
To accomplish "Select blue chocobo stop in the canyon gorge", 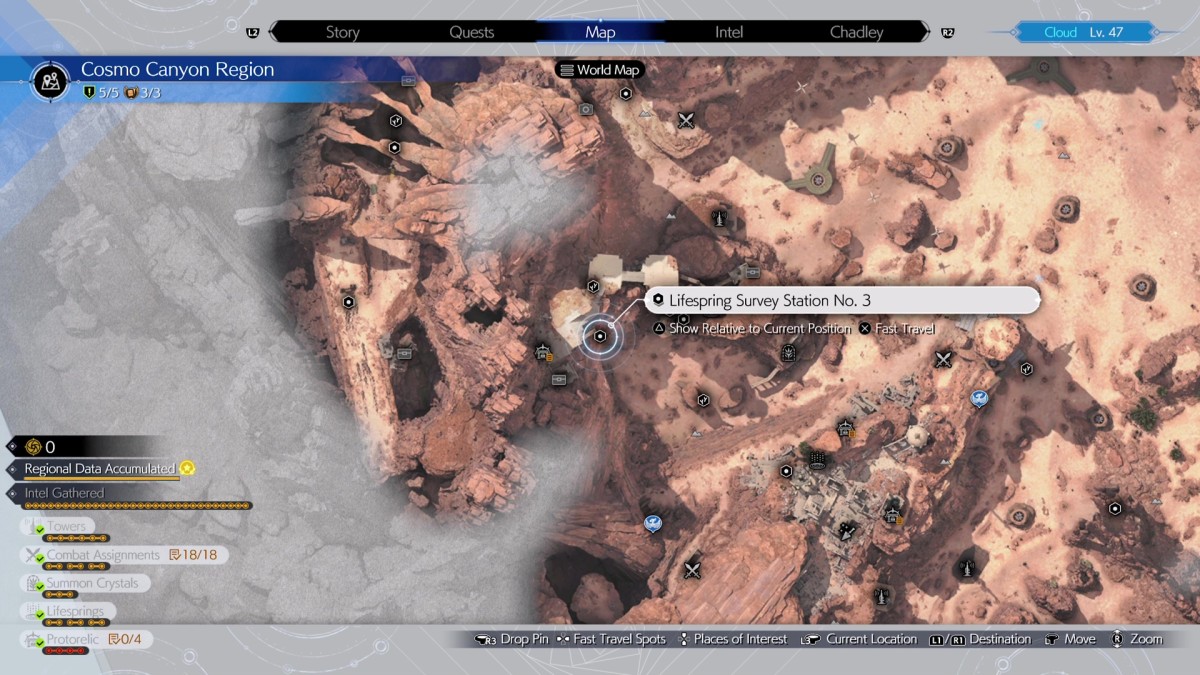I will coord(653,522).
